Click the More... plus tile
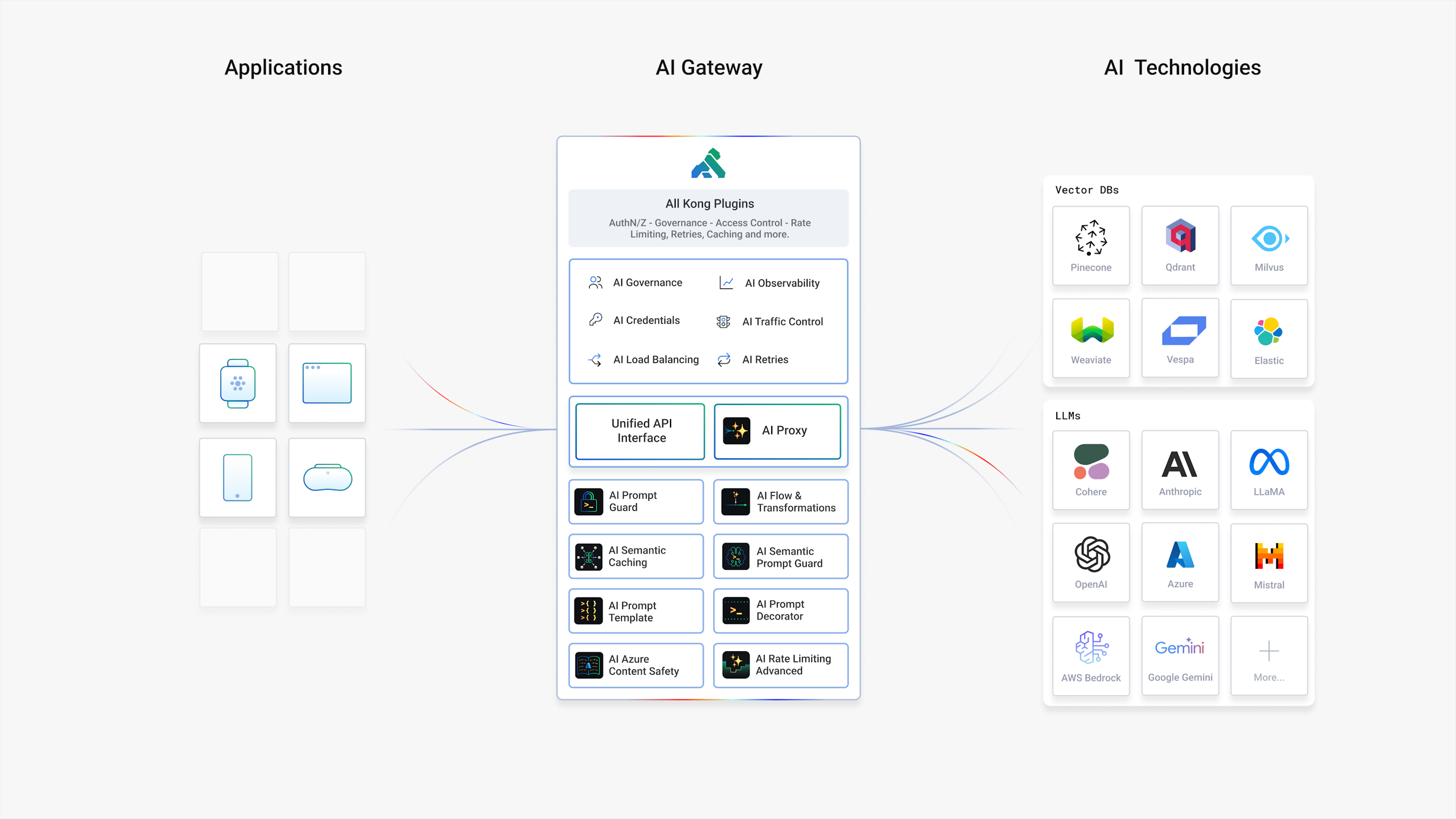The height and width of the screenshot is (819, 1456). [x=1268, y=656]
